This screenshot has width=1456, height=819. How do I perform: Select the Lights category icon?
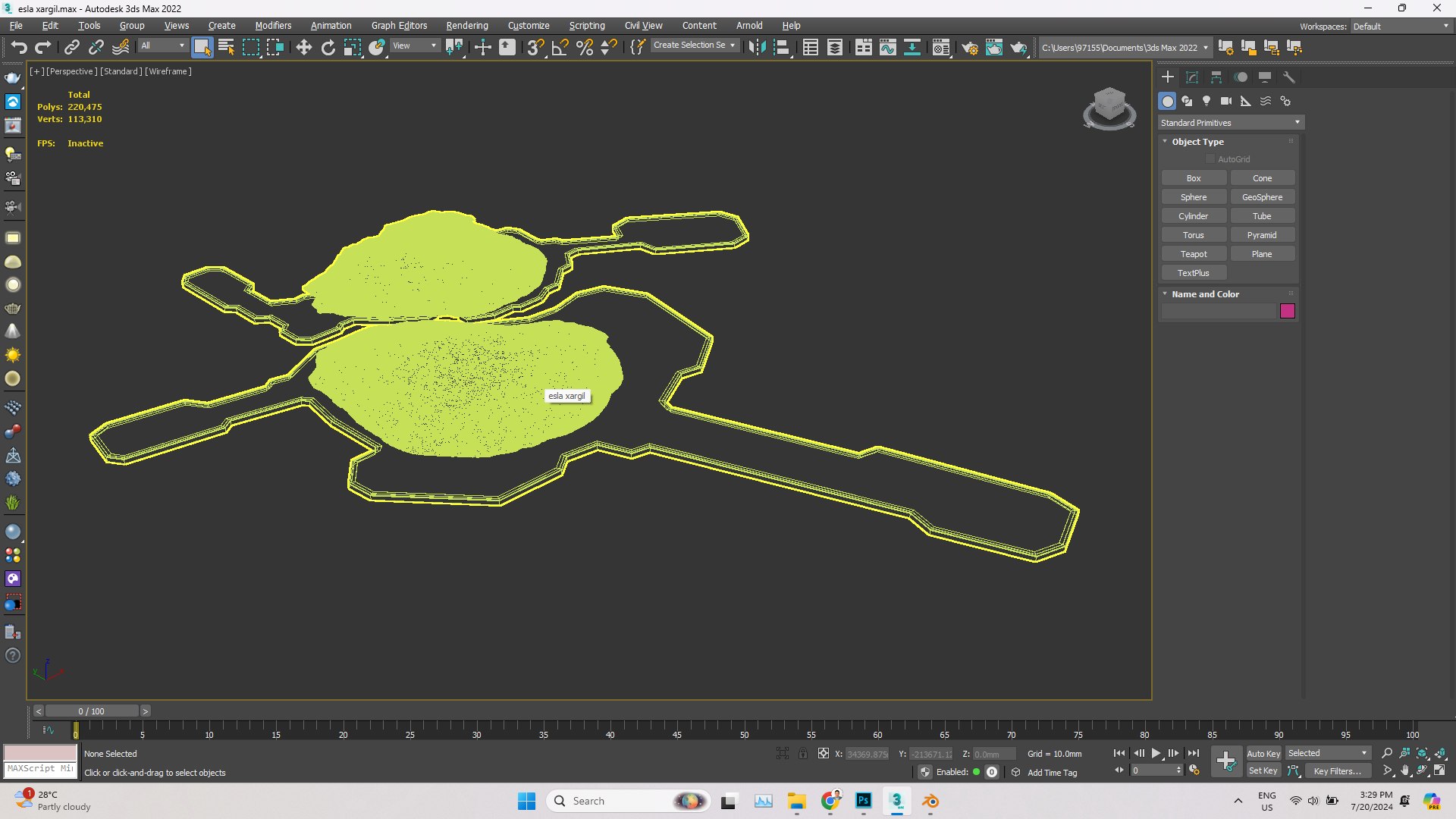click(x=1207, y=101)
